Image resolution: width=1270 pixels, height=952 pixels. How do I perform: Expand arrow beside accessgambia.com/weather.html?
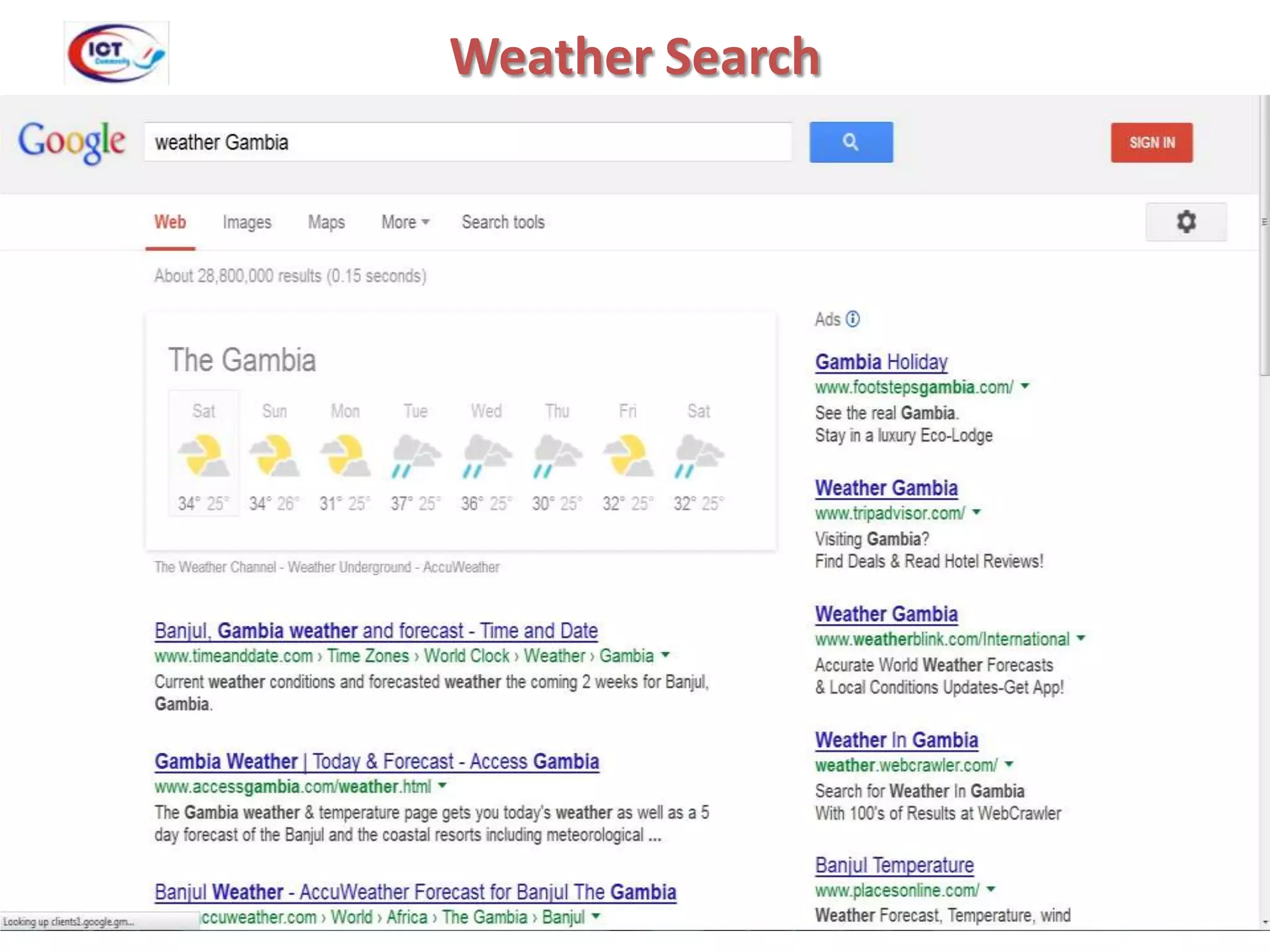[x=442, y=785]
